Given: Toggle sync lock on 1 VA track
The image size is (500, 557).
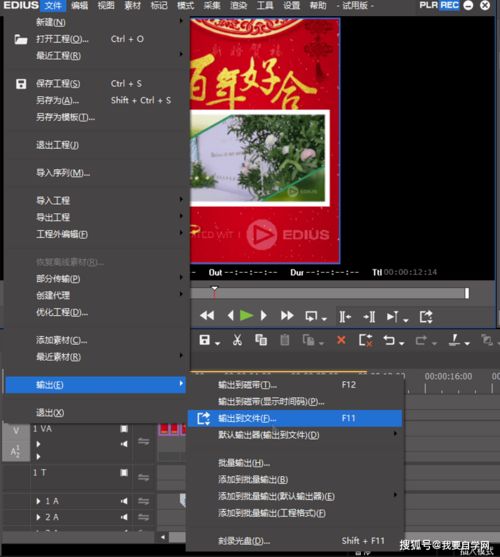Looking at the screenshot, I should pyautogui.click(x=143, y=442).
